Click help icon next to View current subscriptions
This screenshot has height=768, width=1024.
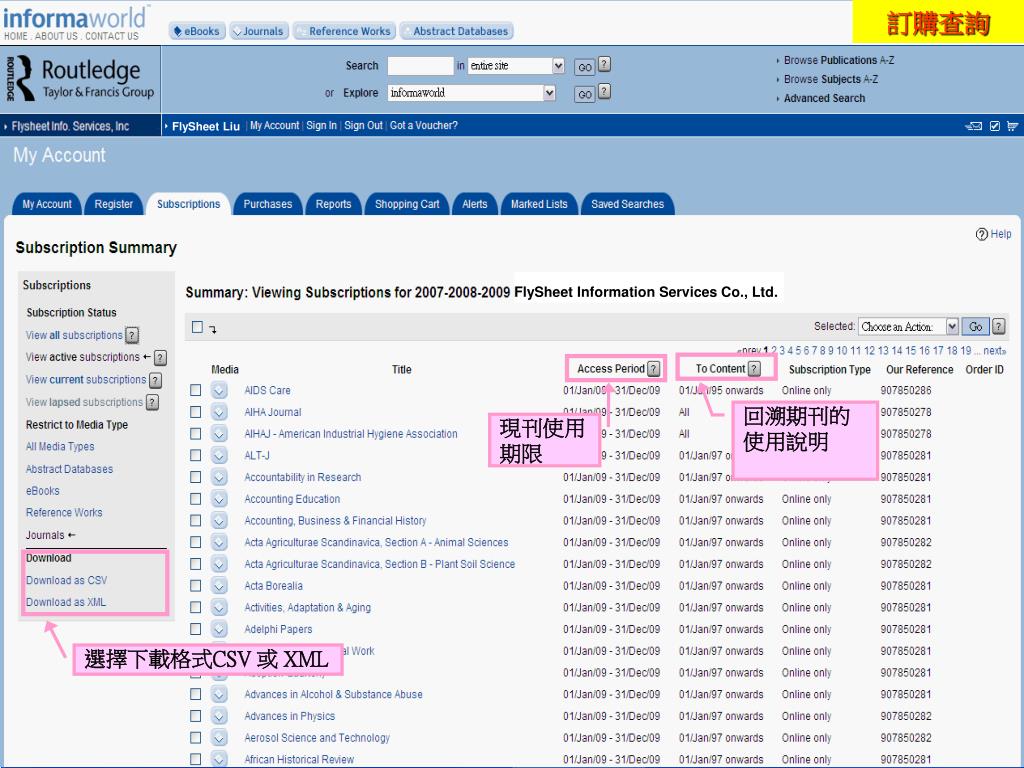155,379
